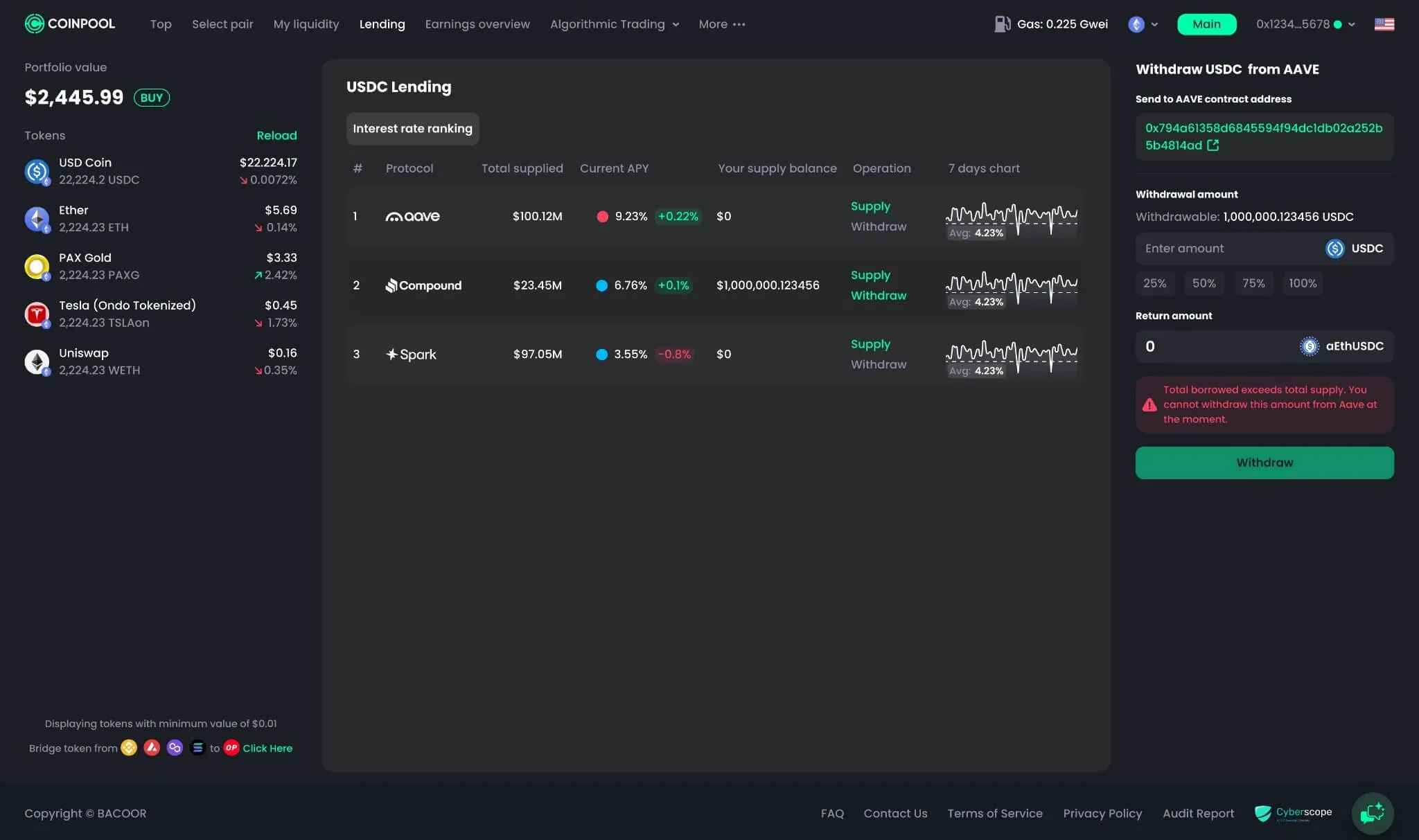Viewport: 1419px width, 840px height.
Task: Click the gas pump icon
Action: click(1002, 24)
